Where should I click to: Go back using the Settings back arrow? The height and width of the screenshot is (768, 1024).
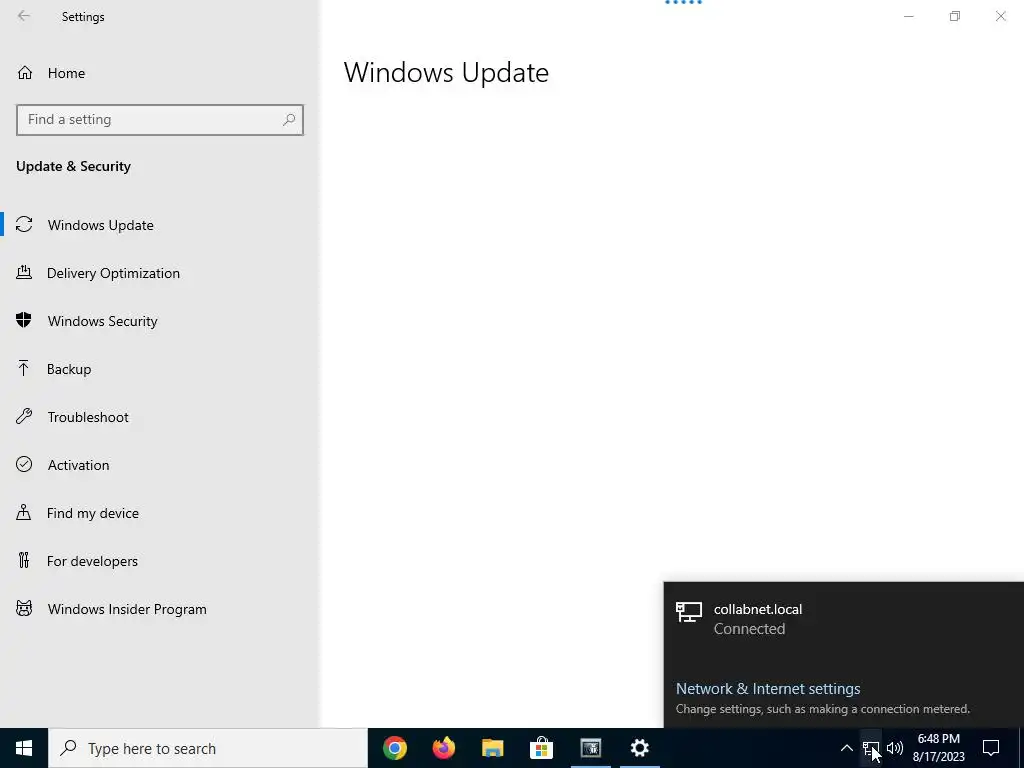click(x=24, y=16)
